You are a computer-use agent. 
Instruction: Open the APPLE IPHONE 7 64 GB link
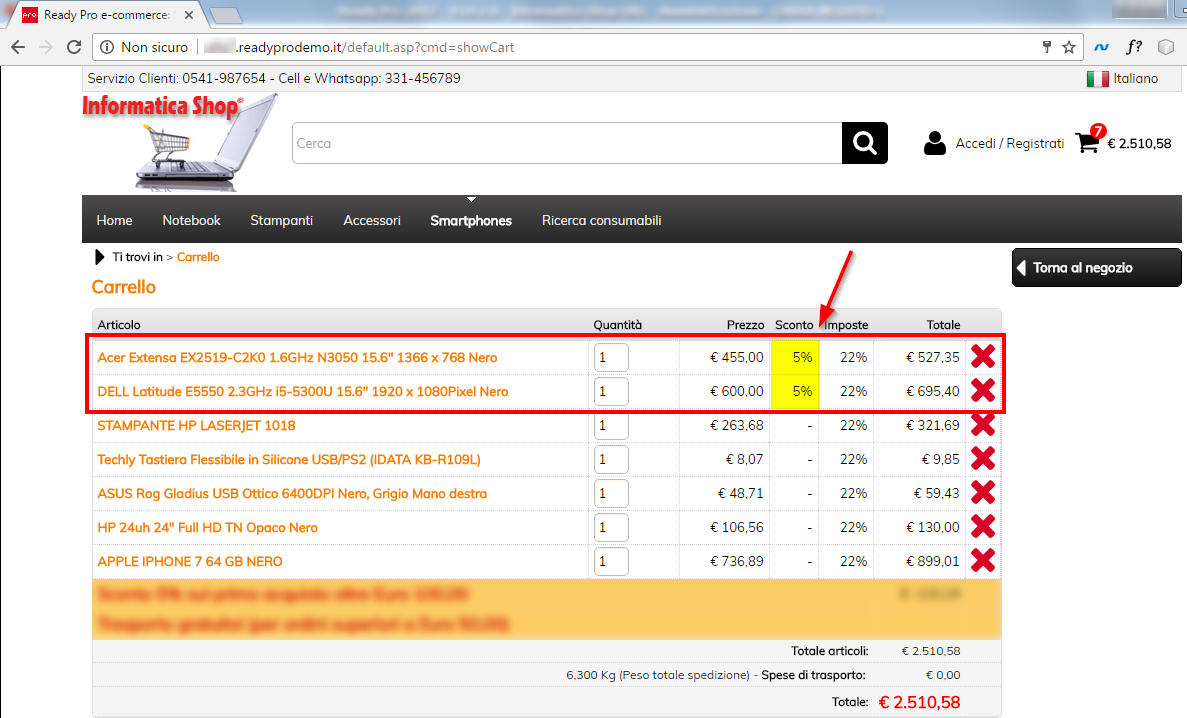tap(190, 562)
